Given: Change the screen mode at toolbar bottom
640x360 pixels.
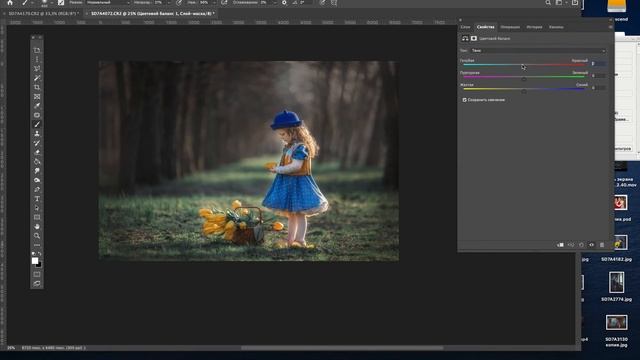Looking at the screenshot, I should pos(37,283).
